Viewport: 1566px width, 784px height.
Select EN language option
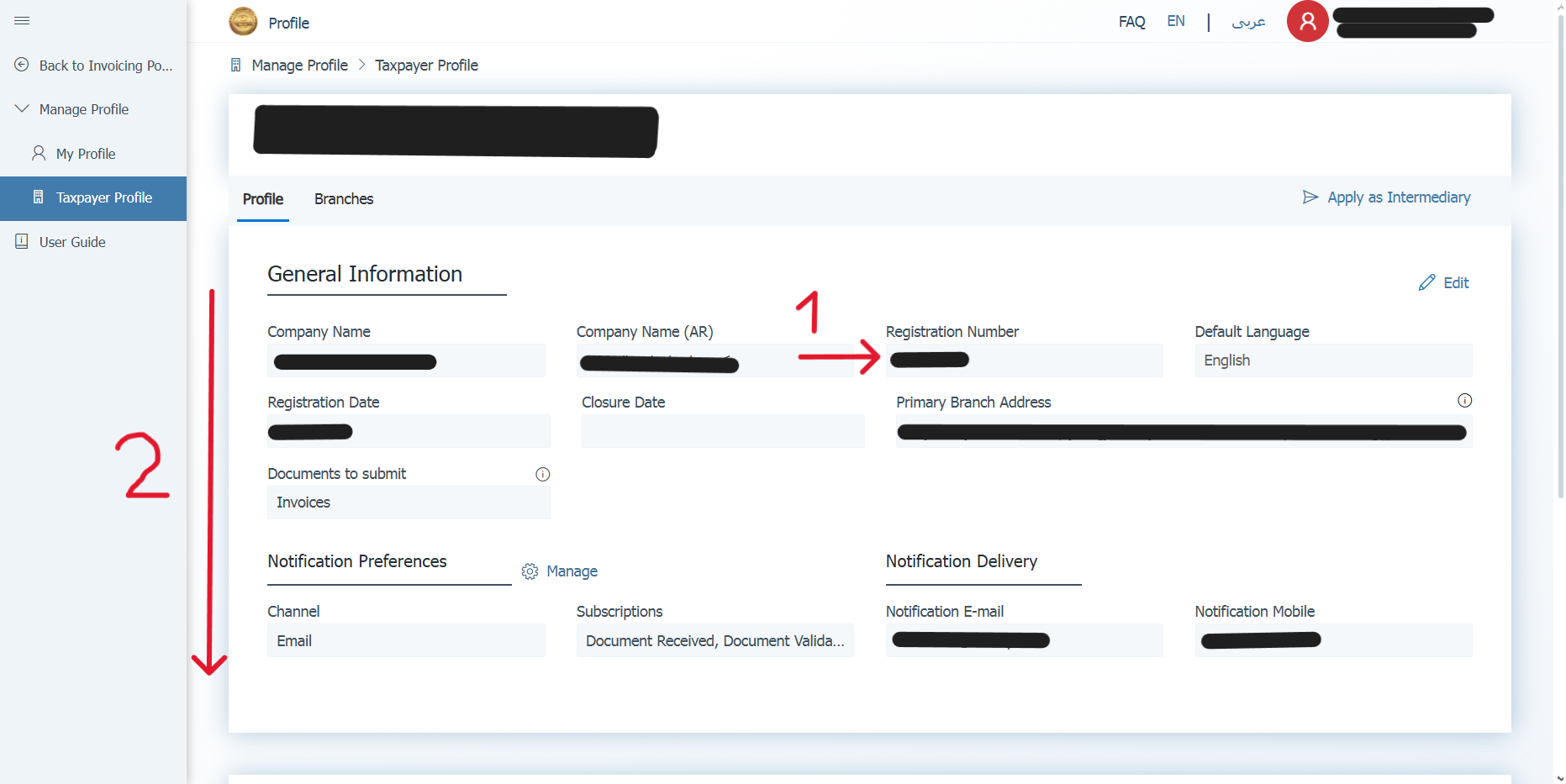point(1175,22)
